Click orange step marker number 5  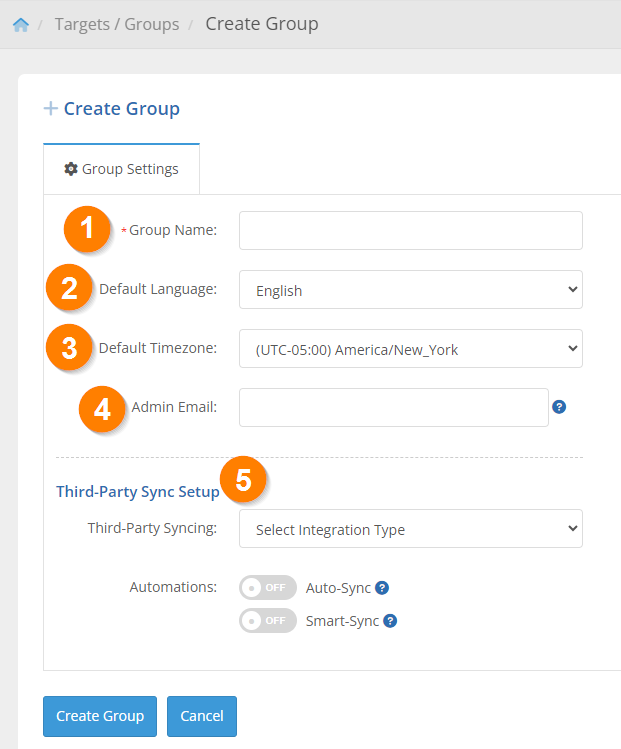[243, 479]
